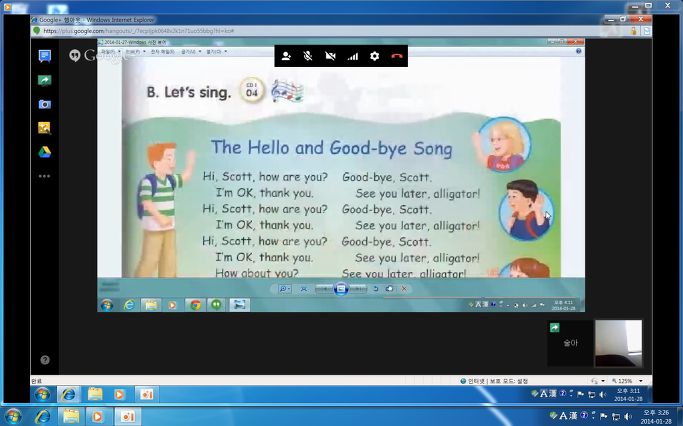Toggle the camera off button
Viewport: 683px width, 426px height.
pos(330,56)
